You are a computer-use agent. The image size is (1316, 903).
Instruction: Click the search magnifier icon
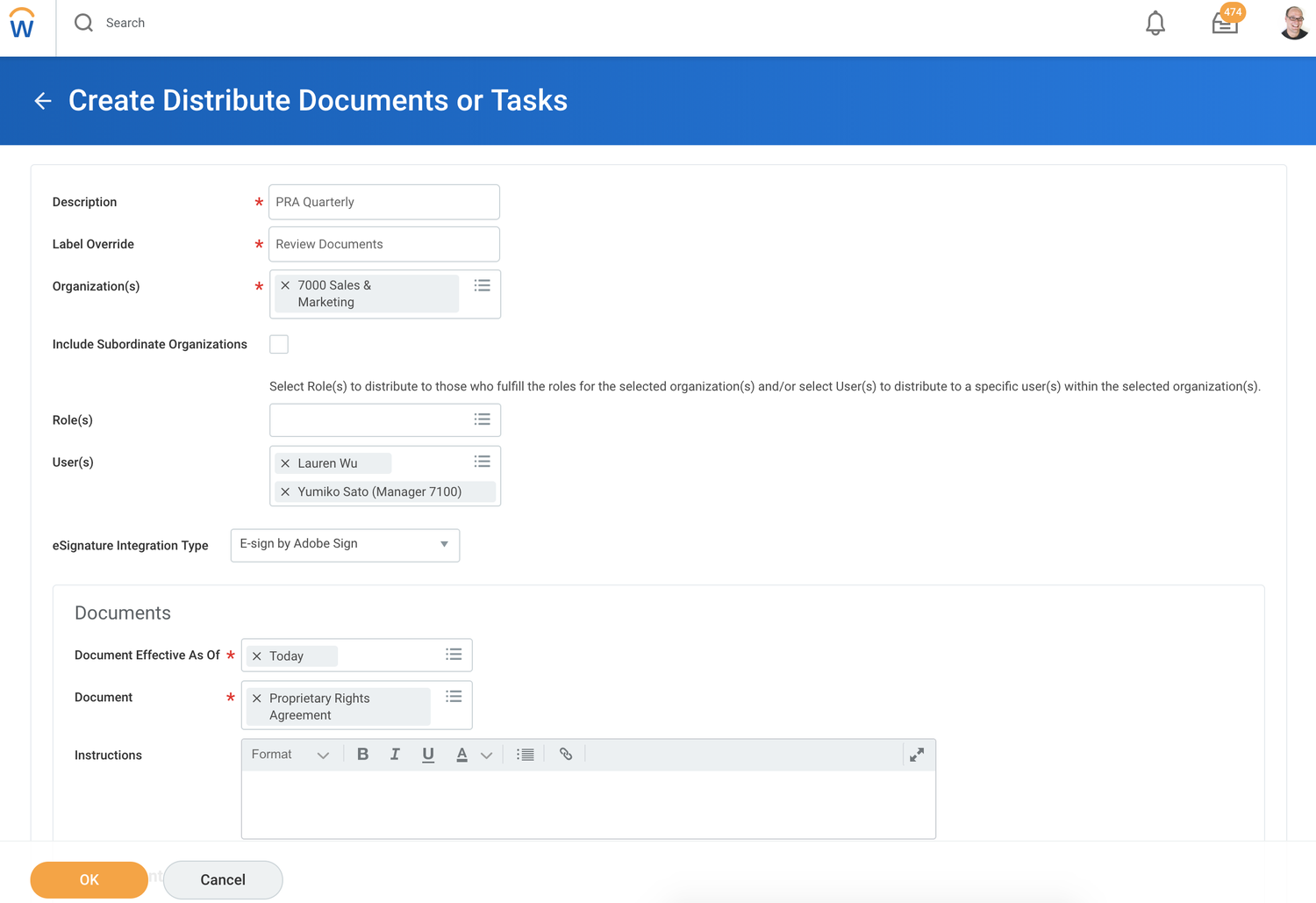point(83,23)
